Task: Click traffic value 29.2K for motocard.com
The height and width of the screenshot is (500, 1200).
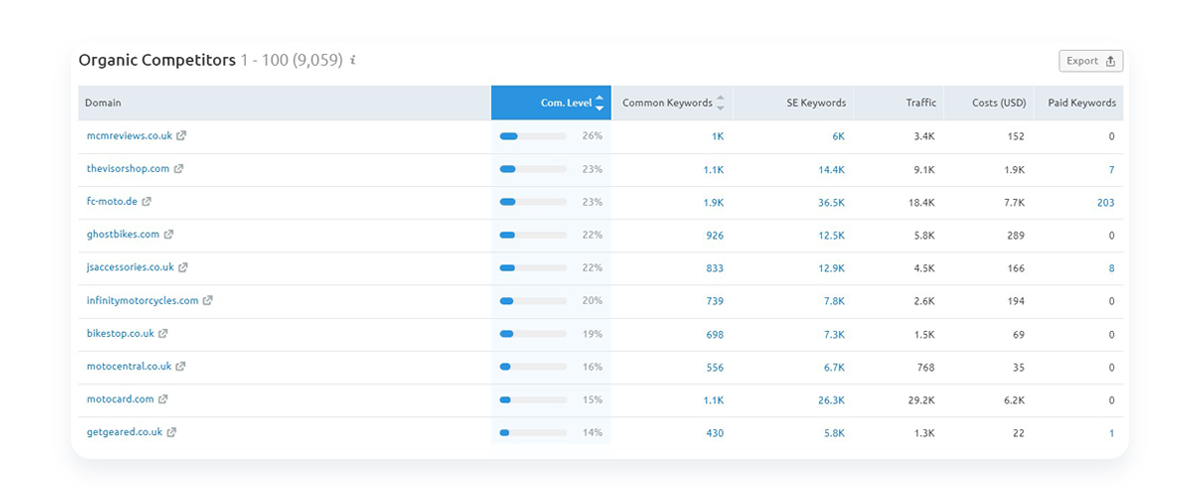Action: click(x=922, y=399)
